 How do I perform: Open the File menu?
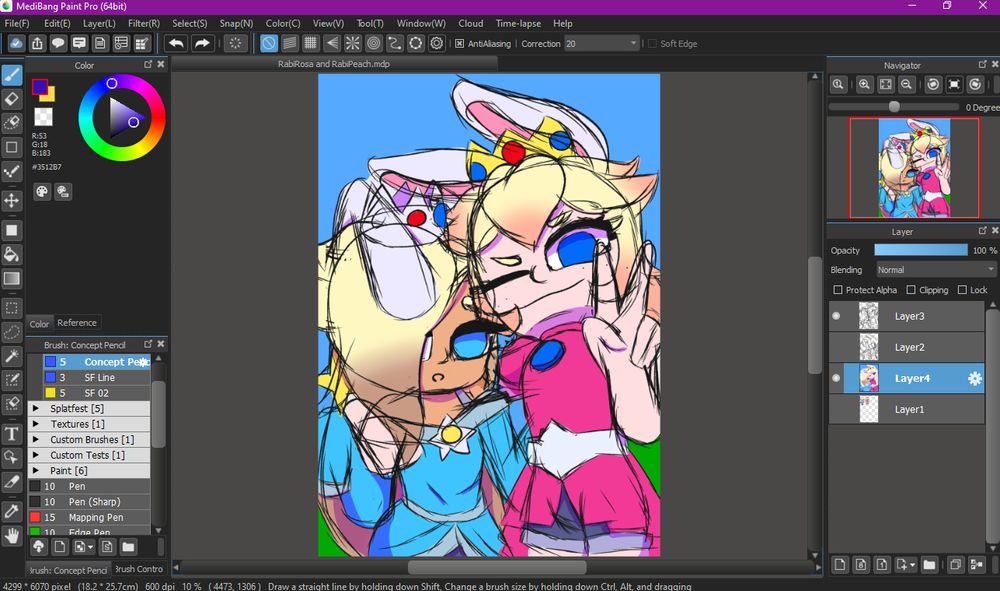pos(17,24)
